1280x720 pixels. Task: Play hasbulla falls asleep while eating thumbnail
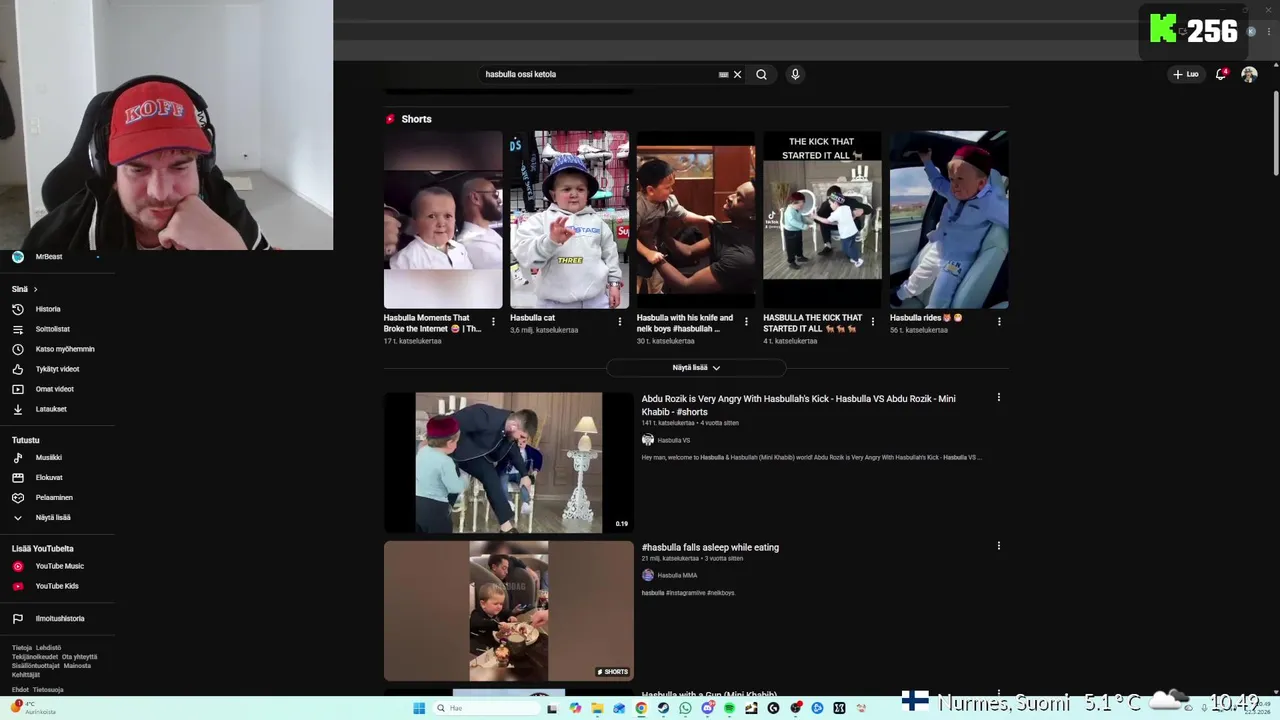(509, 611)
